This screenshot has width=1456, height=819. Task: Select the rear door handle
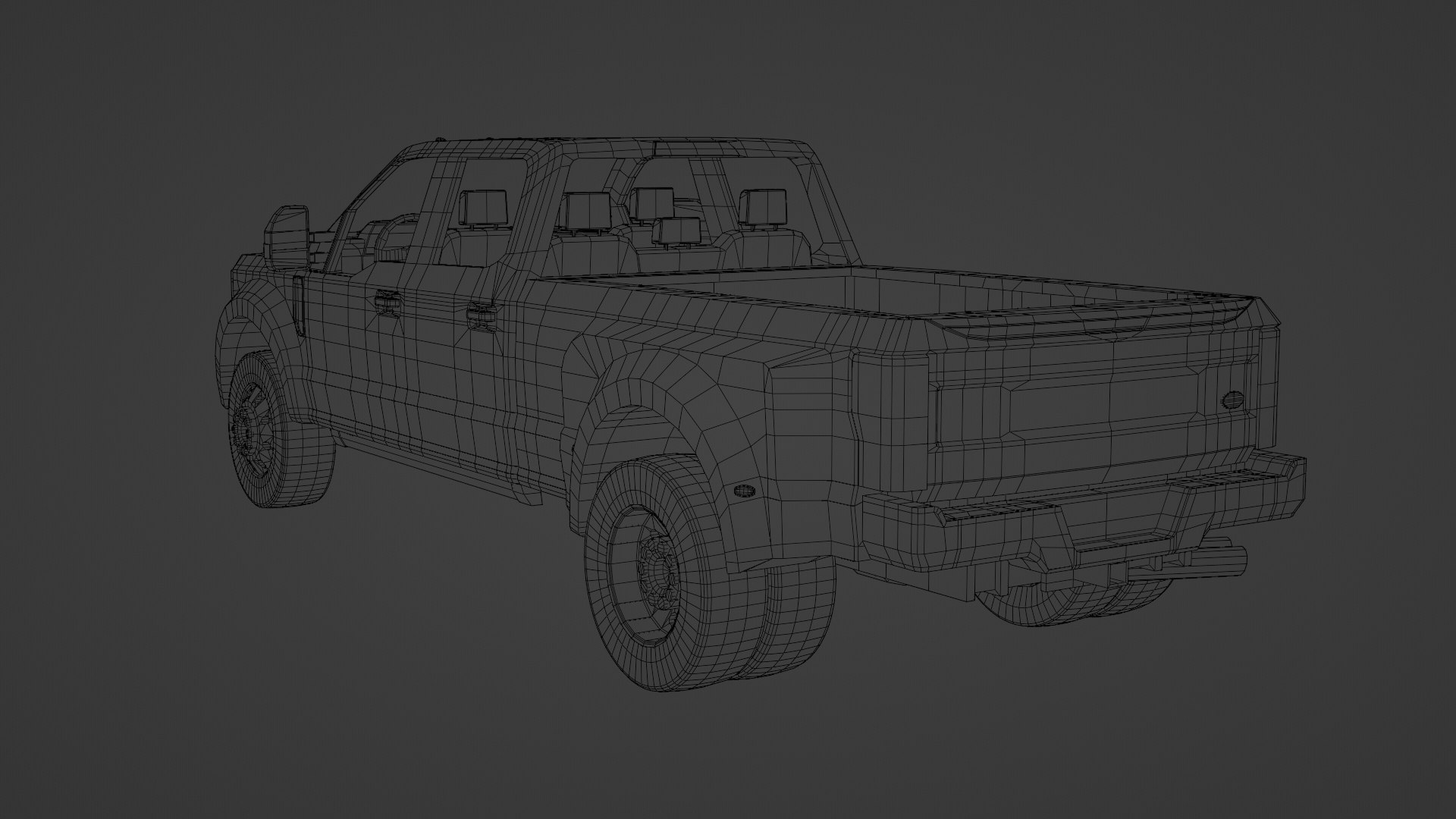482,315
